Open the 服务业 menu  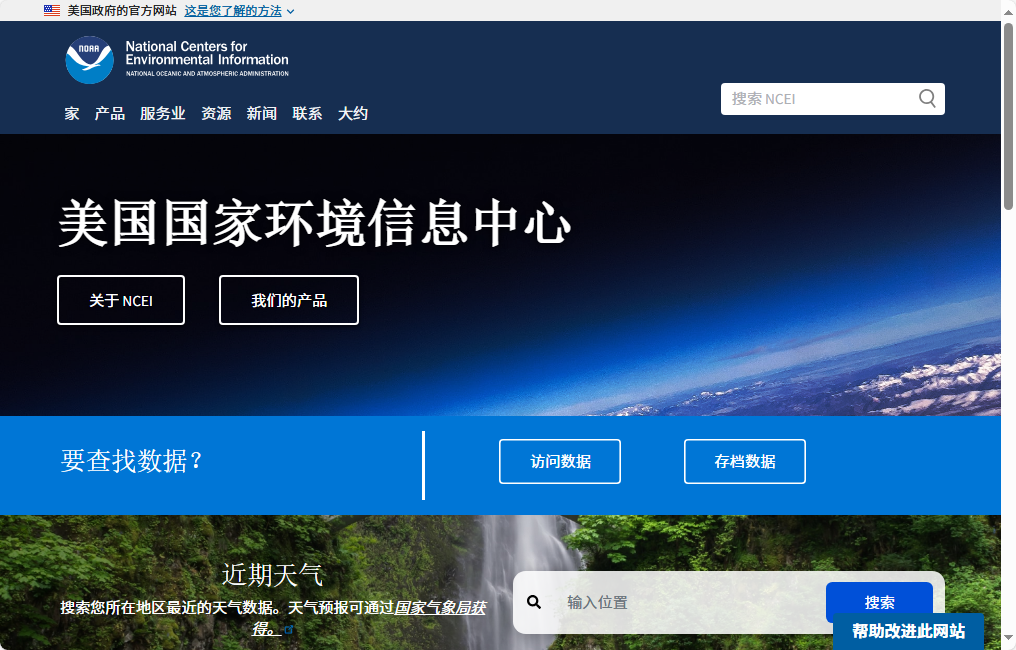click(x=163, y=113)
